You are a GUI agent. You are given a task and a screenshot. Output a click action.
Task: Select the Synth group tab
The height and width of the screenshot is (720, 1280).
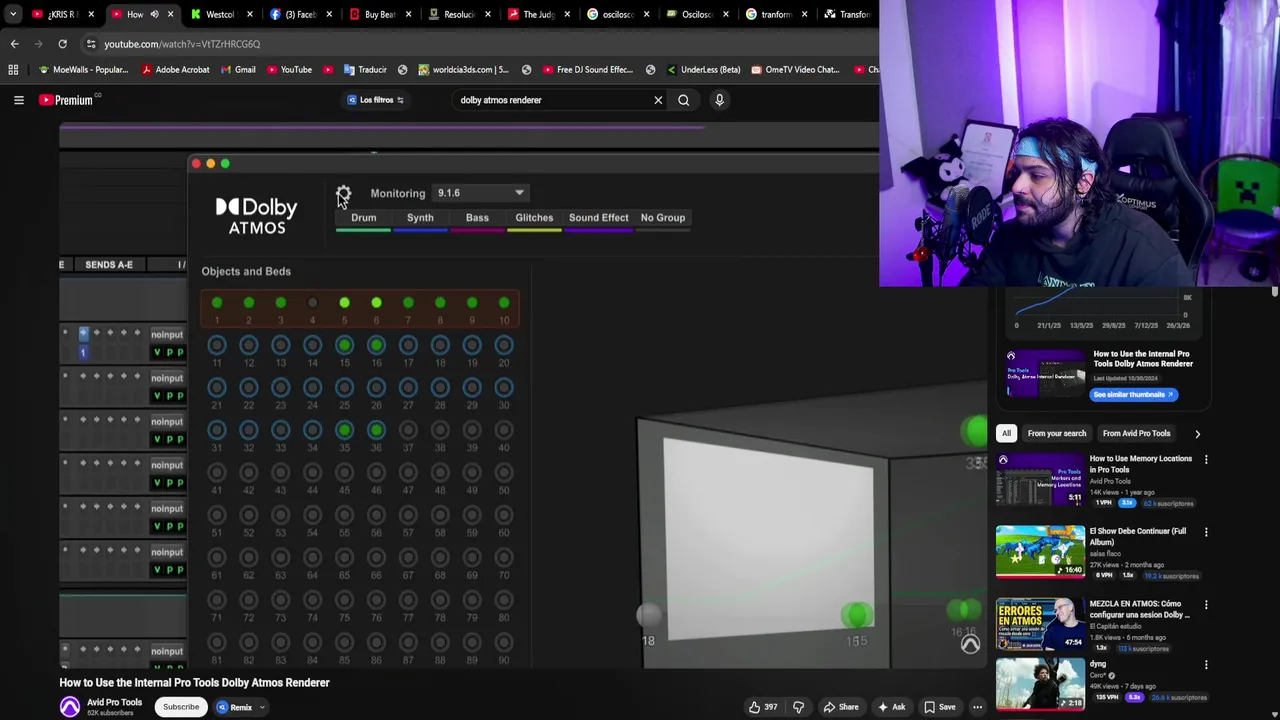[420, 218]
